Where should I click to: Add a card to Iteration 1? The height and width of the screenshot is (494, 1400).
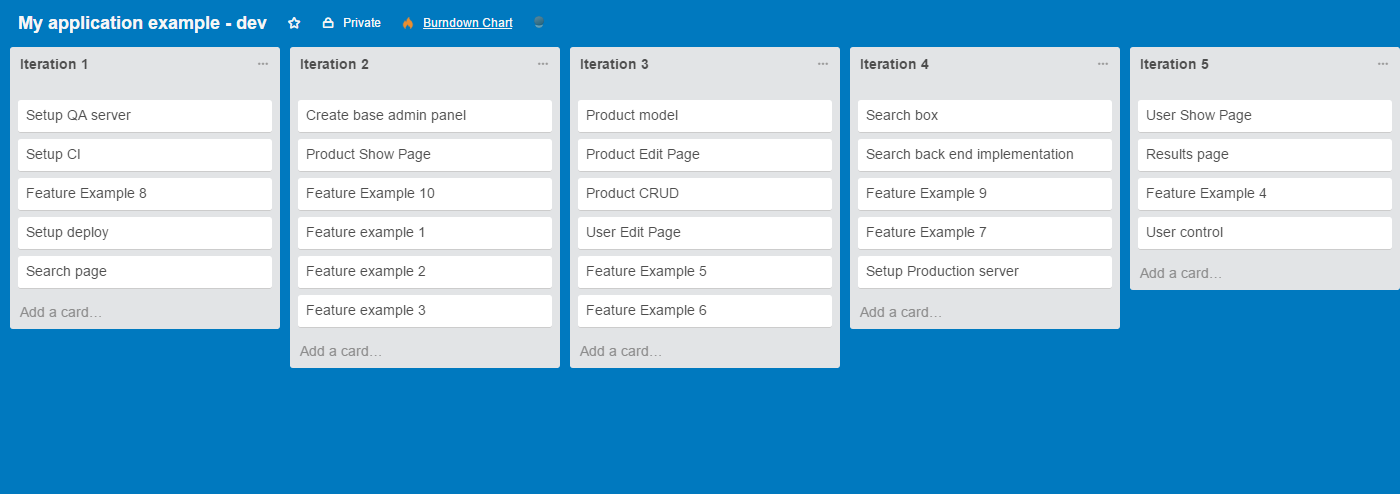[x=61, y=312]
